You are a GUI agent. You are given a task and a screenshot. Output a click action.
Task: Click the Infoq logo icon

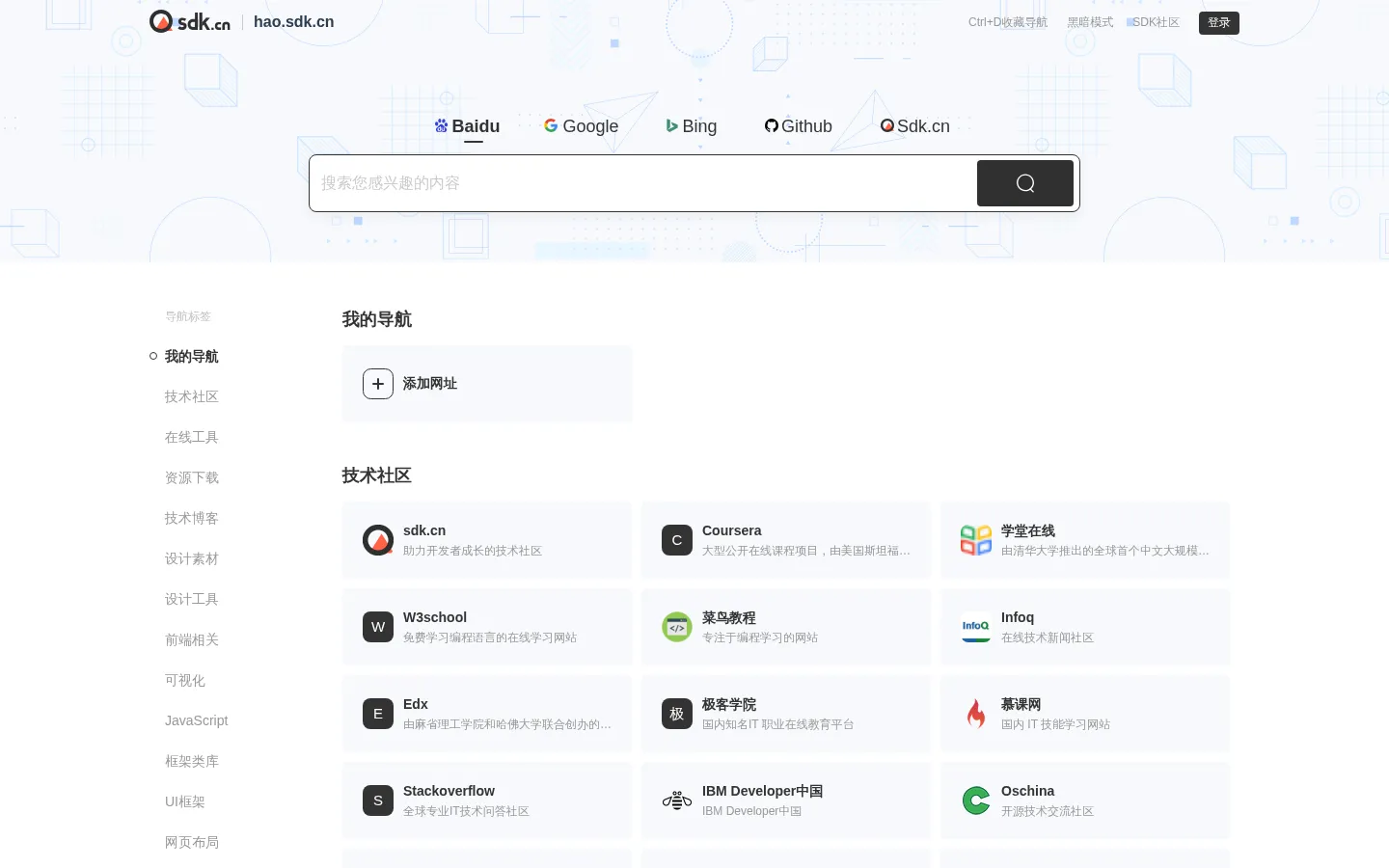[976, 627]
